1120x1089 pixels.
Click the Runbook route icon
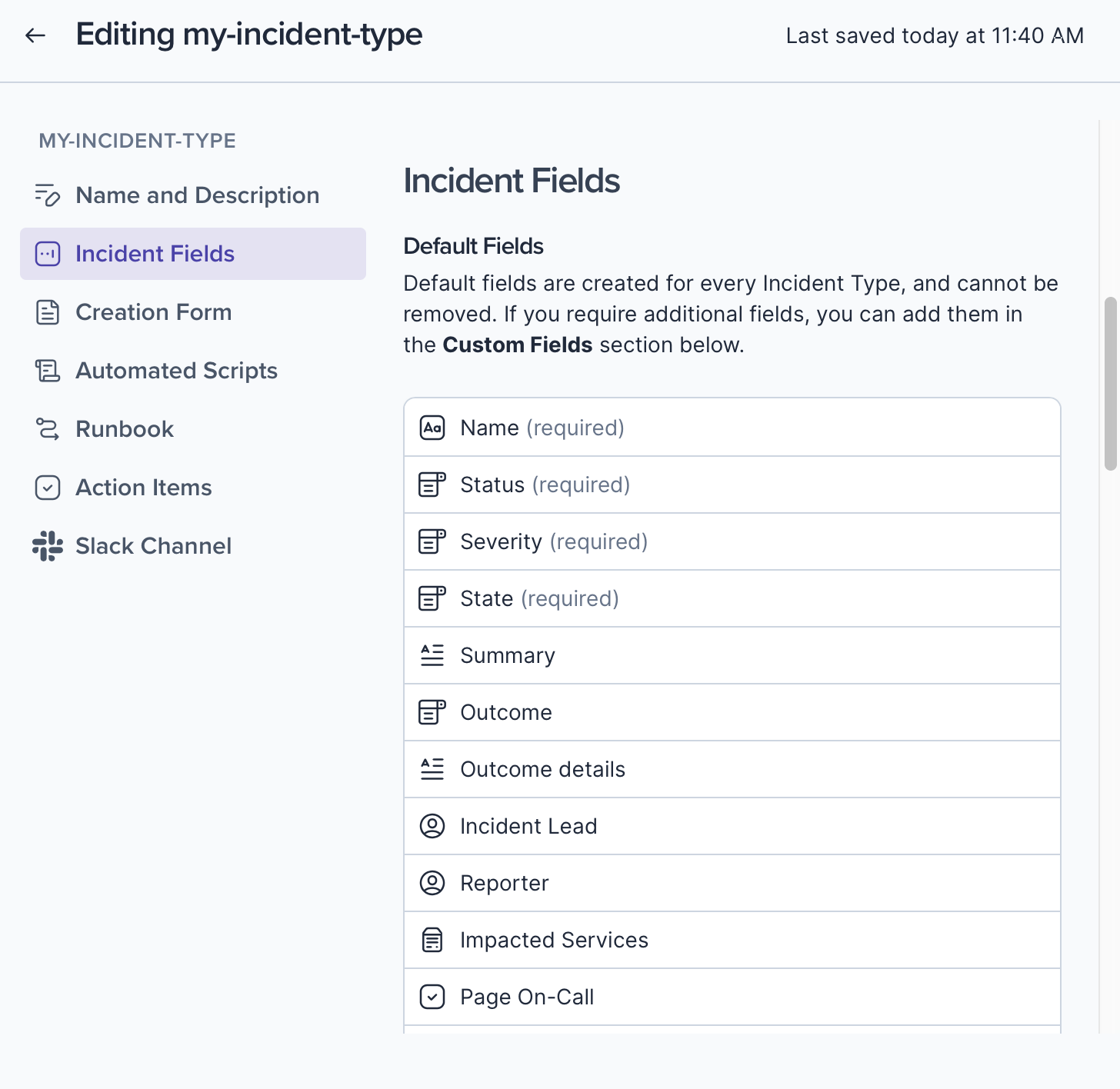[48, 429]
